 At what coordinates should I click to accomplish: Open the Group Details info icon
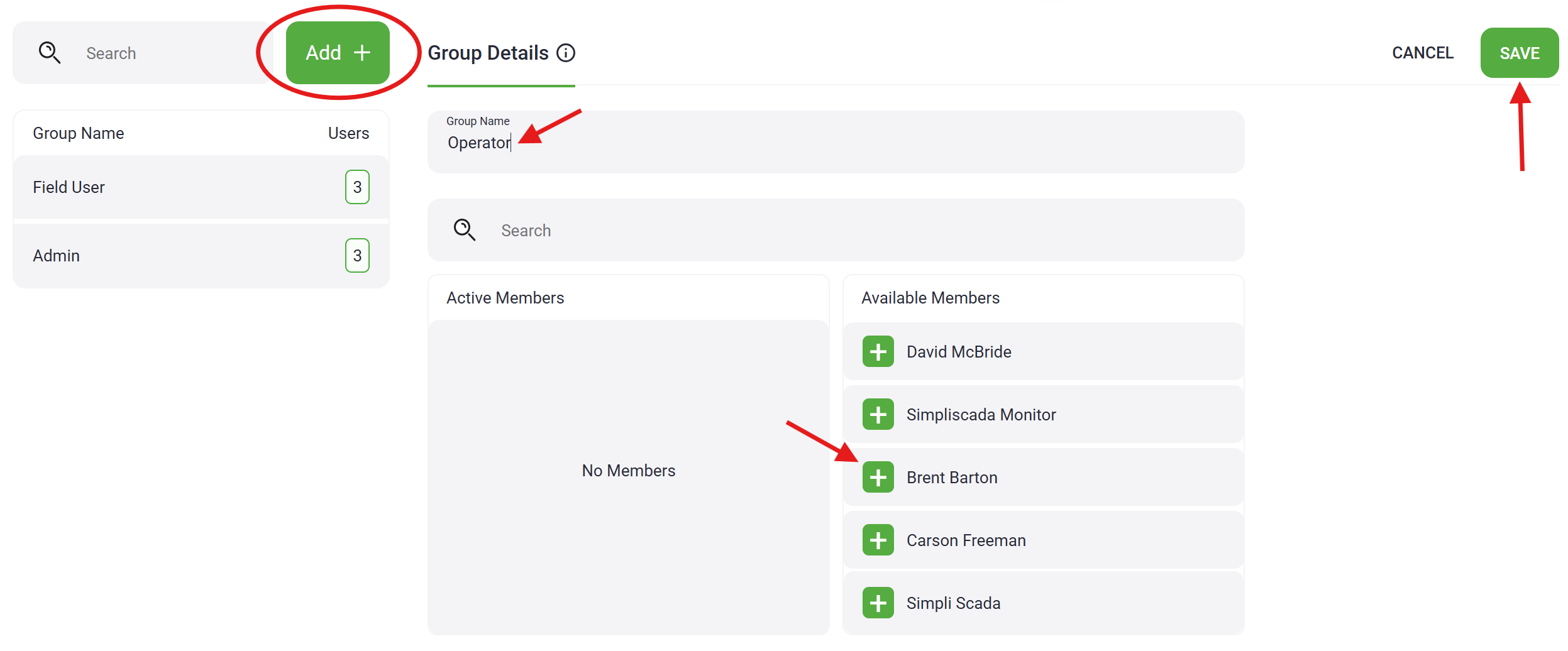pyautogui.click(x=566, y=53)
